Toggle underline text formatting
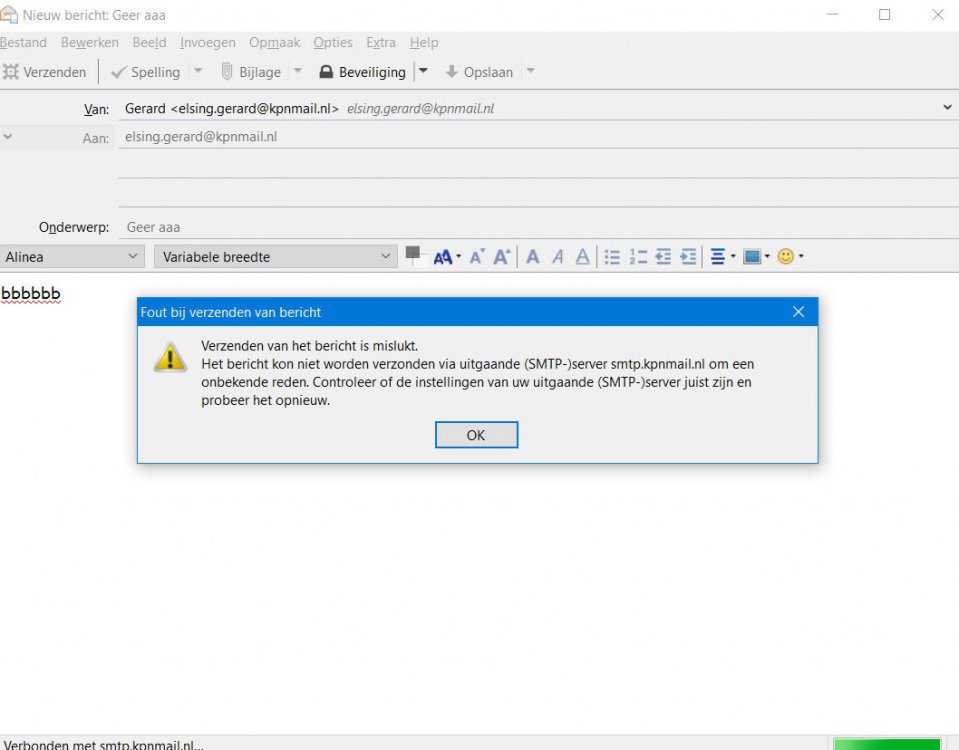The width and height of the screenshot is (959, 750). (583, 257)
